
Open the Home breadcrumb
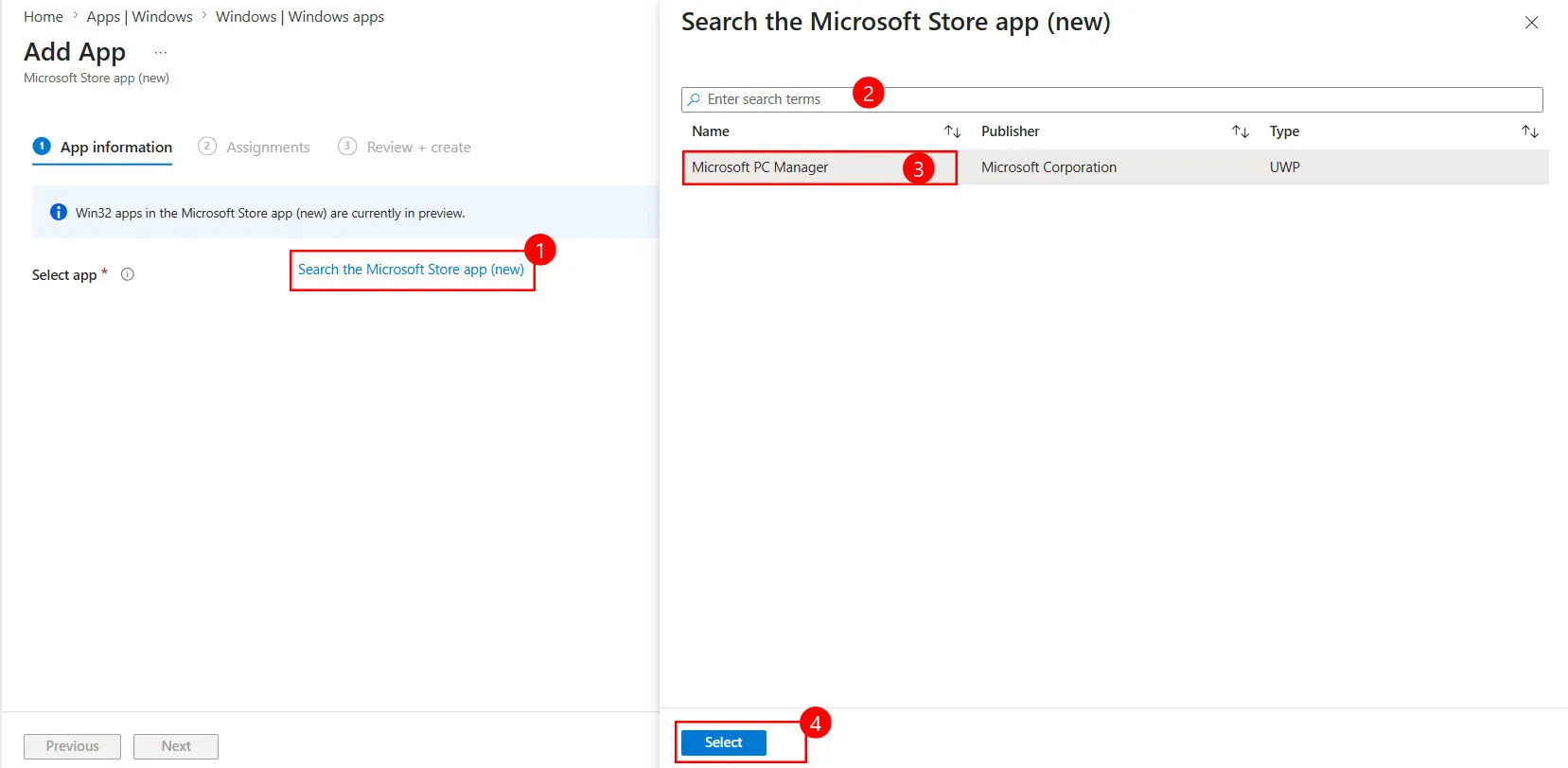(x=44, y=17)
